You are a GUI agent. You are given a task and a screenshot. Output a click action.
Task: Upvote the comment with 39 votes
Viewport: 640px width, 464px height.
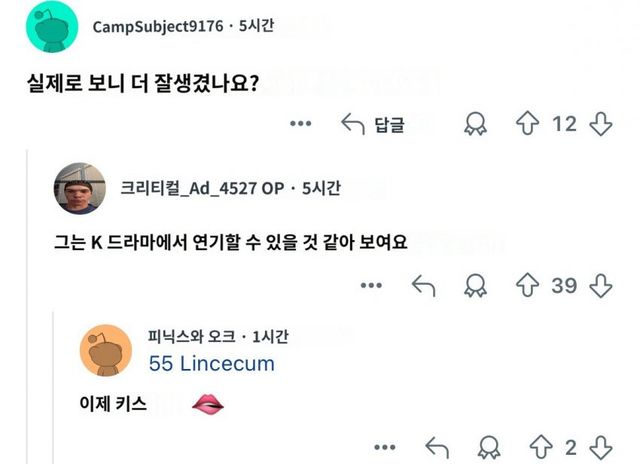pyautogui.click(x=527, y=286)
